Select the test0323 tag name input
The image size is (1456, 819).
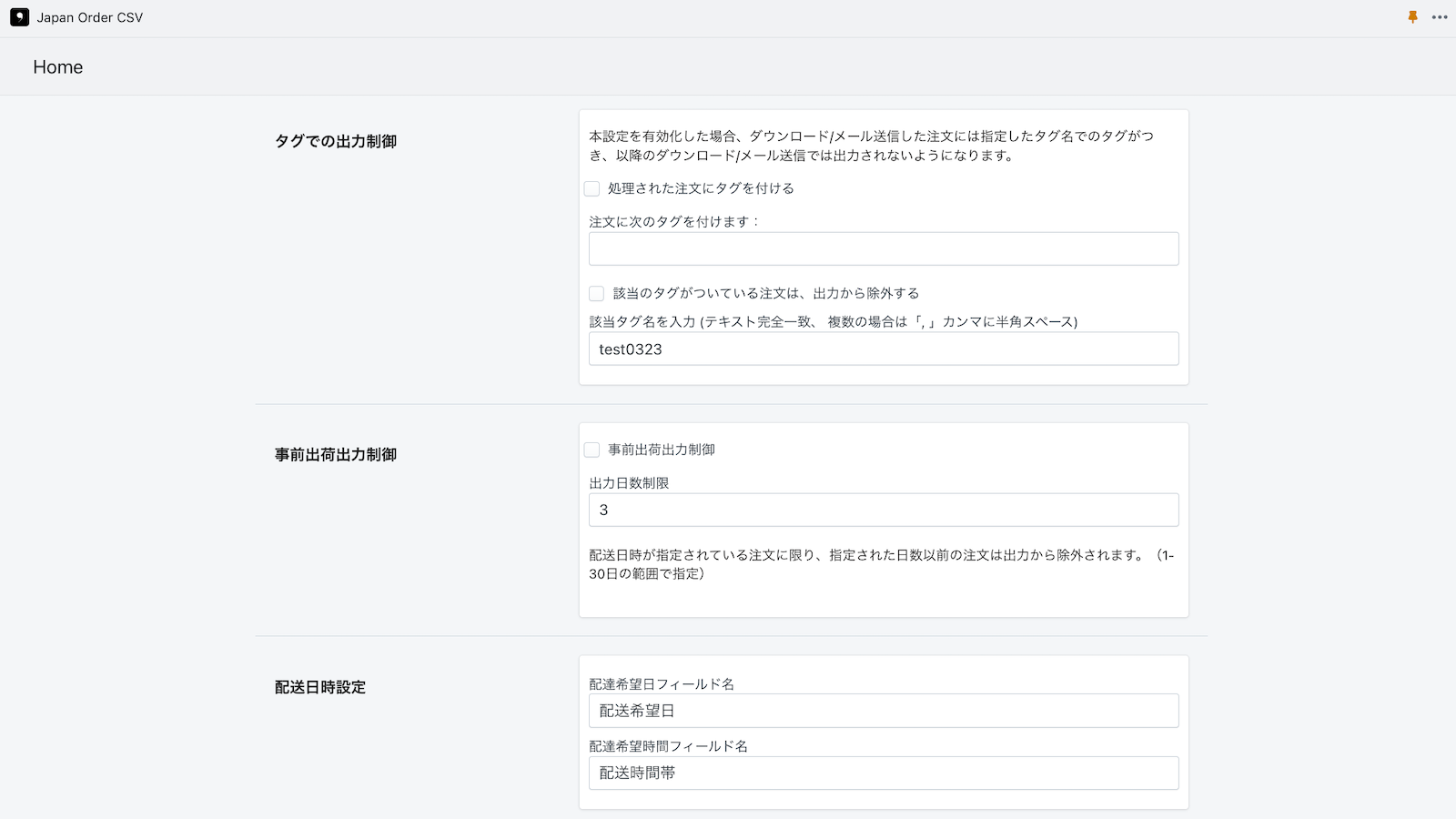pyautogui.click(x=883, y=349)
